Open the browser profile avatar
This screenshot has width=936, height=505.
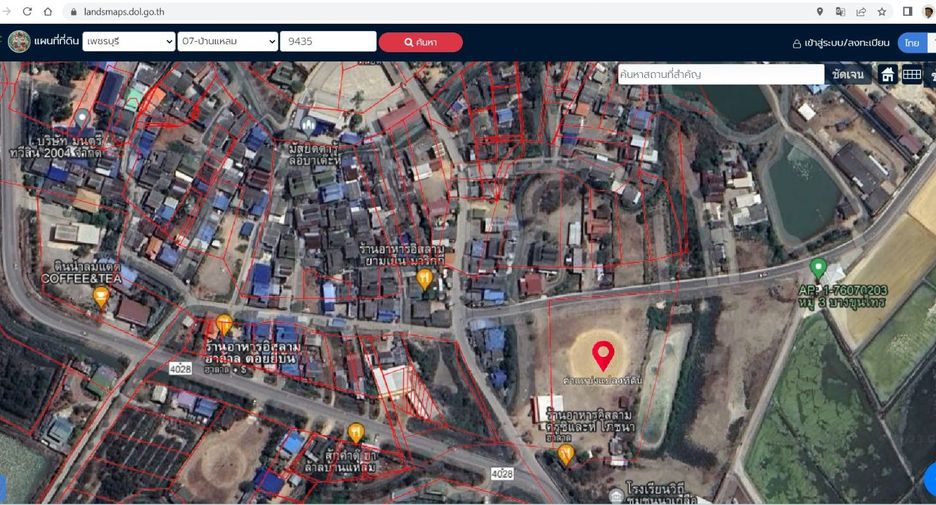coord(928,11)
